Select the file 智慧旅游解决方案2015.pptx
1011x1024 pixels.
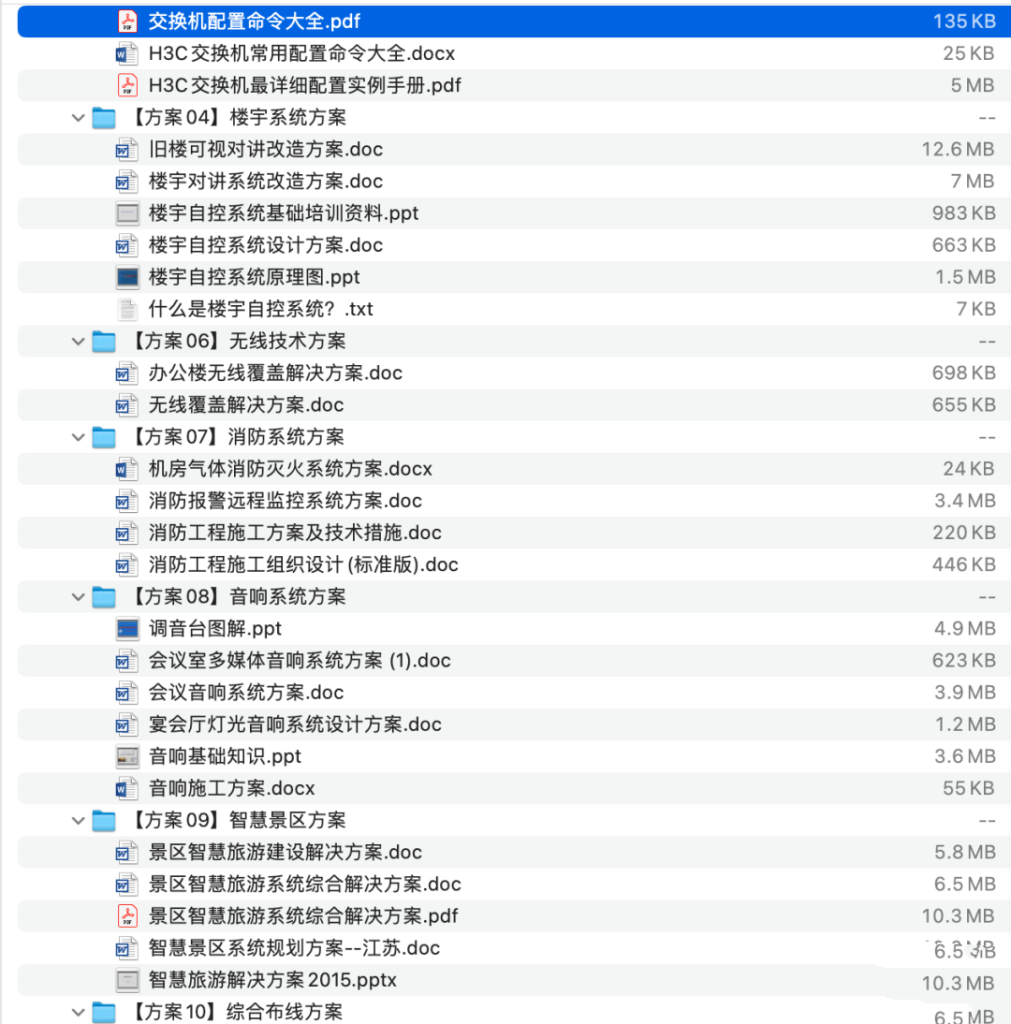tap(270, 981)
